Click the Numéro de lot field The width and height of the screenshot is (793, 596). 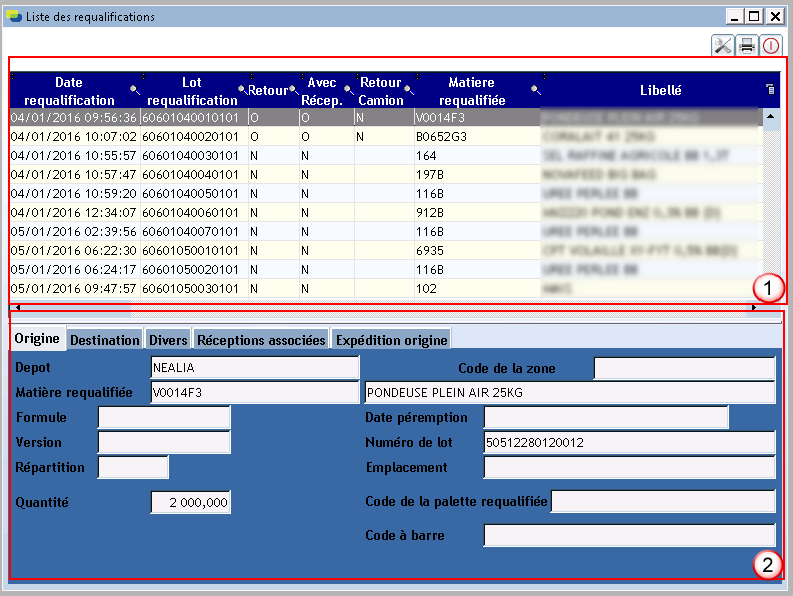(629, 442)
